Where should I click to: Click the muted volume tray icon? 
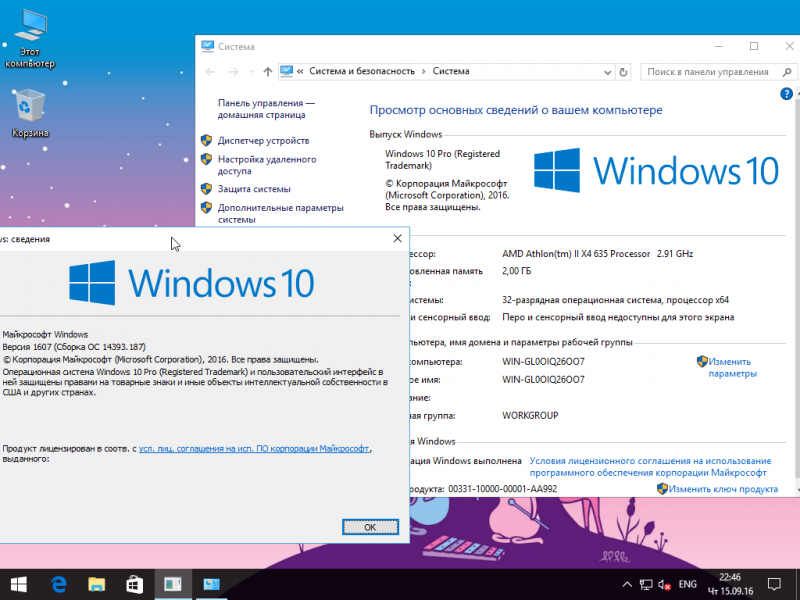coord(664,585)
